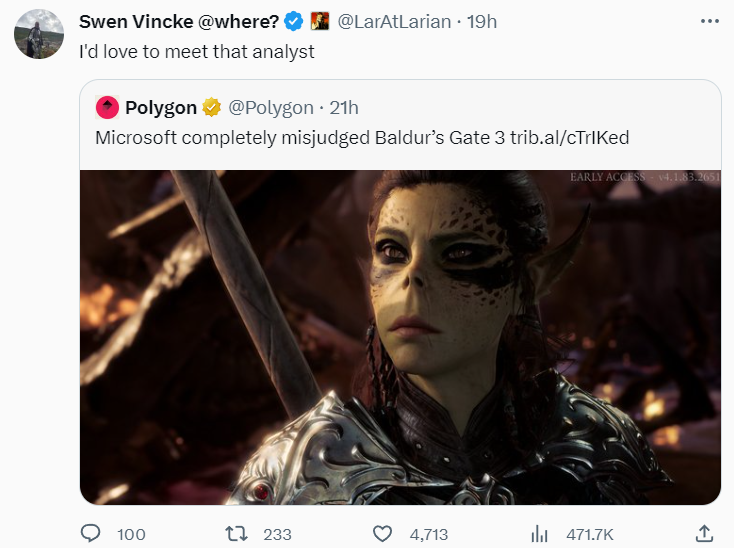Like the post with the heart icon
This screenshot has width=734, height=548.
pyautogui.click(x=382, y=533)
